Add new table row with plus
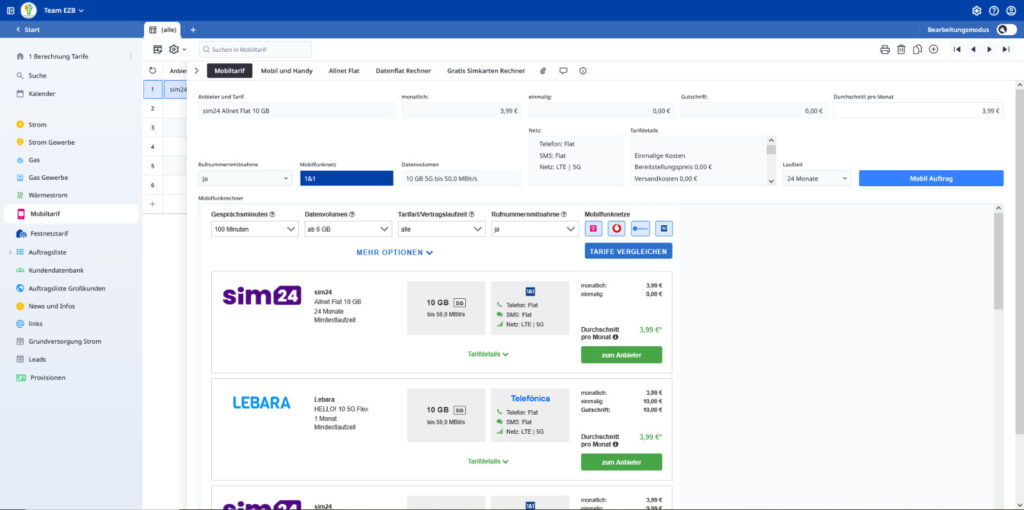This screenshot has width=1024, height=510. pyautogui.click(x=153, y=204)
